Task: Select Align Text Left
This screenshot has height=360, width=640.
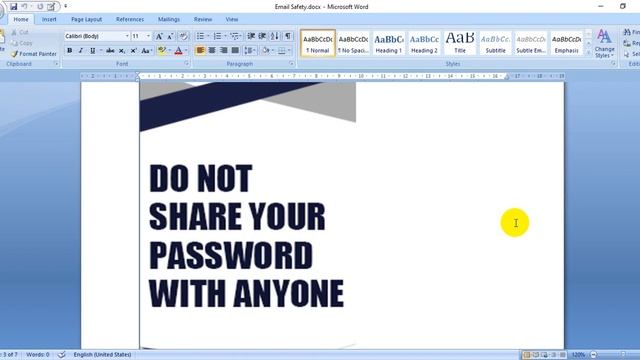Action: coord(200,51)
